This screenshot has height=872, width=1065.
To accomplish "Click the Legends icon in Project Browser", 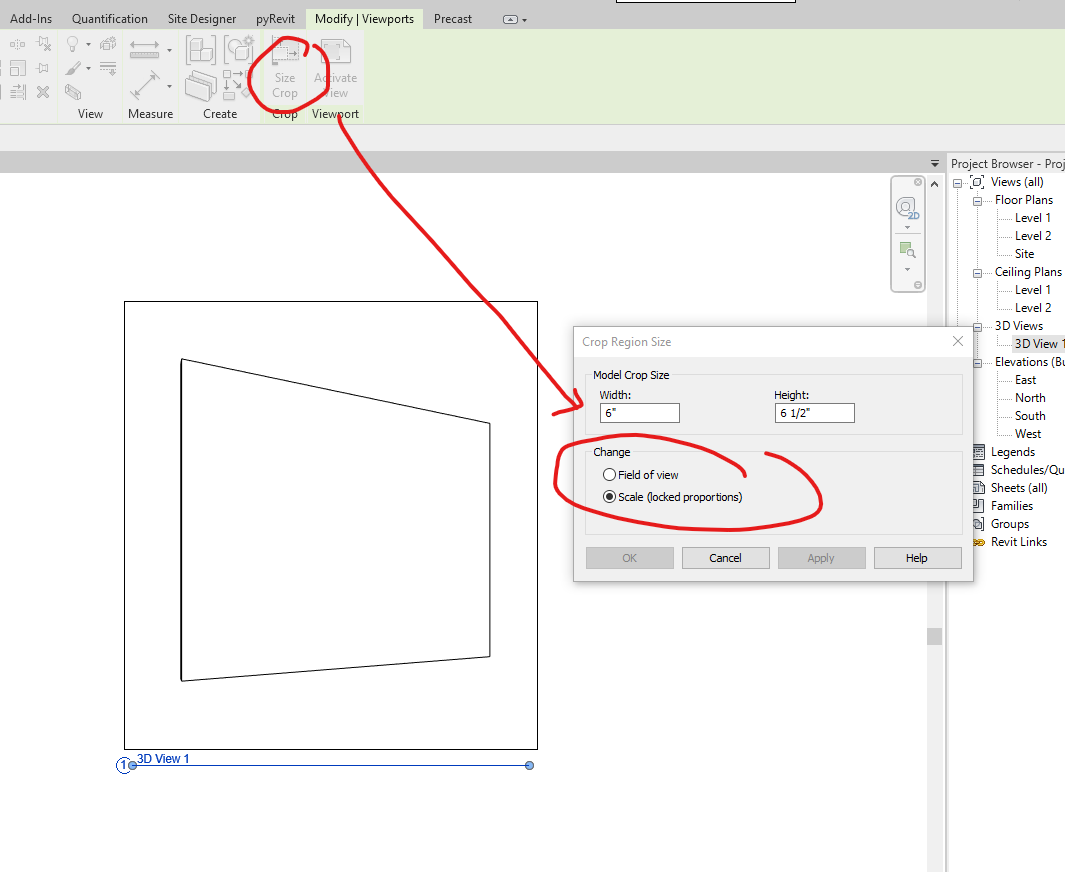I will (x=978, y=452).
